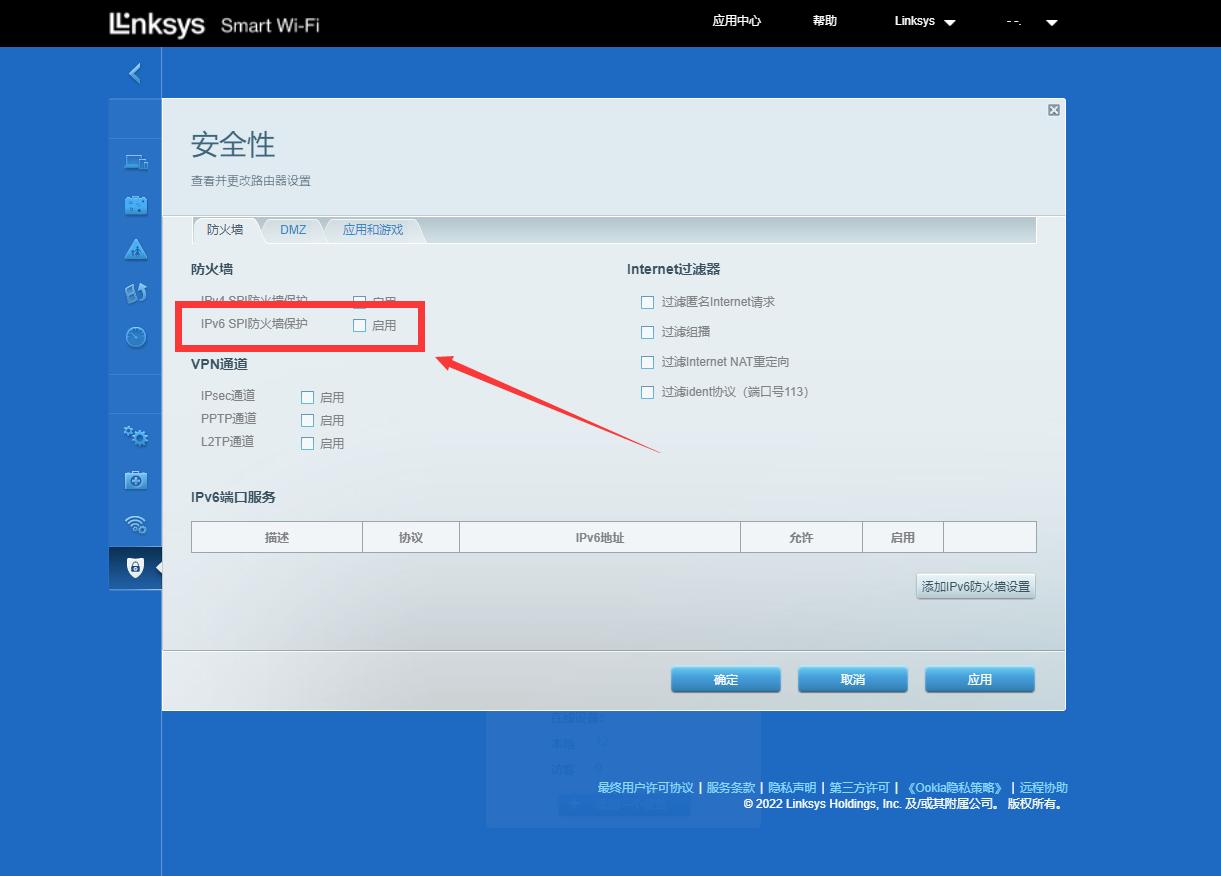This screenshot has height=876, width=1221.
Task: Open Parental Controls from the sidebar
Action: pyautogui.click(x=135, y=249)
